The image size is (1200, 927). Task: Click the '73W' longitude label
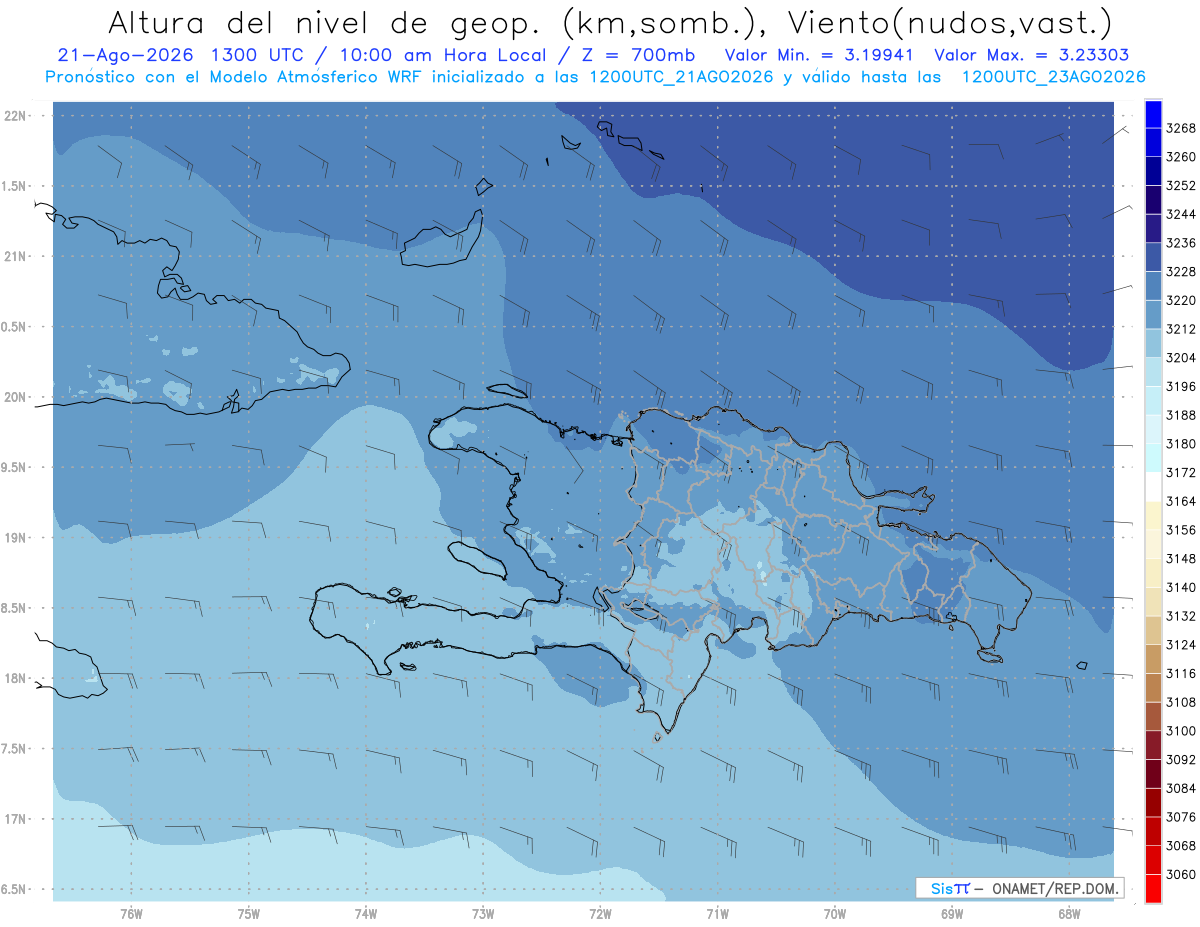483,914
